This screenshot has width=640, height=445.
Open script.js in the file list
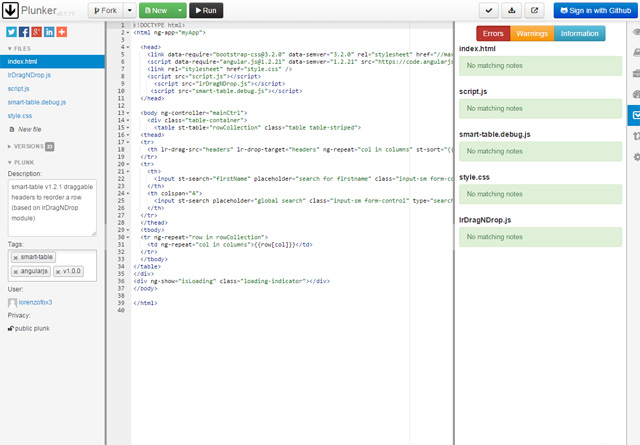18,89
